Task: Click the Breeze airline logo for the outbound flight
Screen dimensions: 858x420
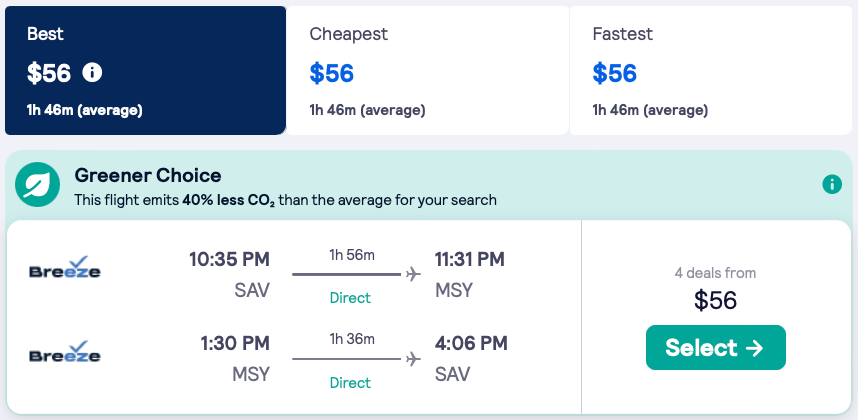Action: 65,267
